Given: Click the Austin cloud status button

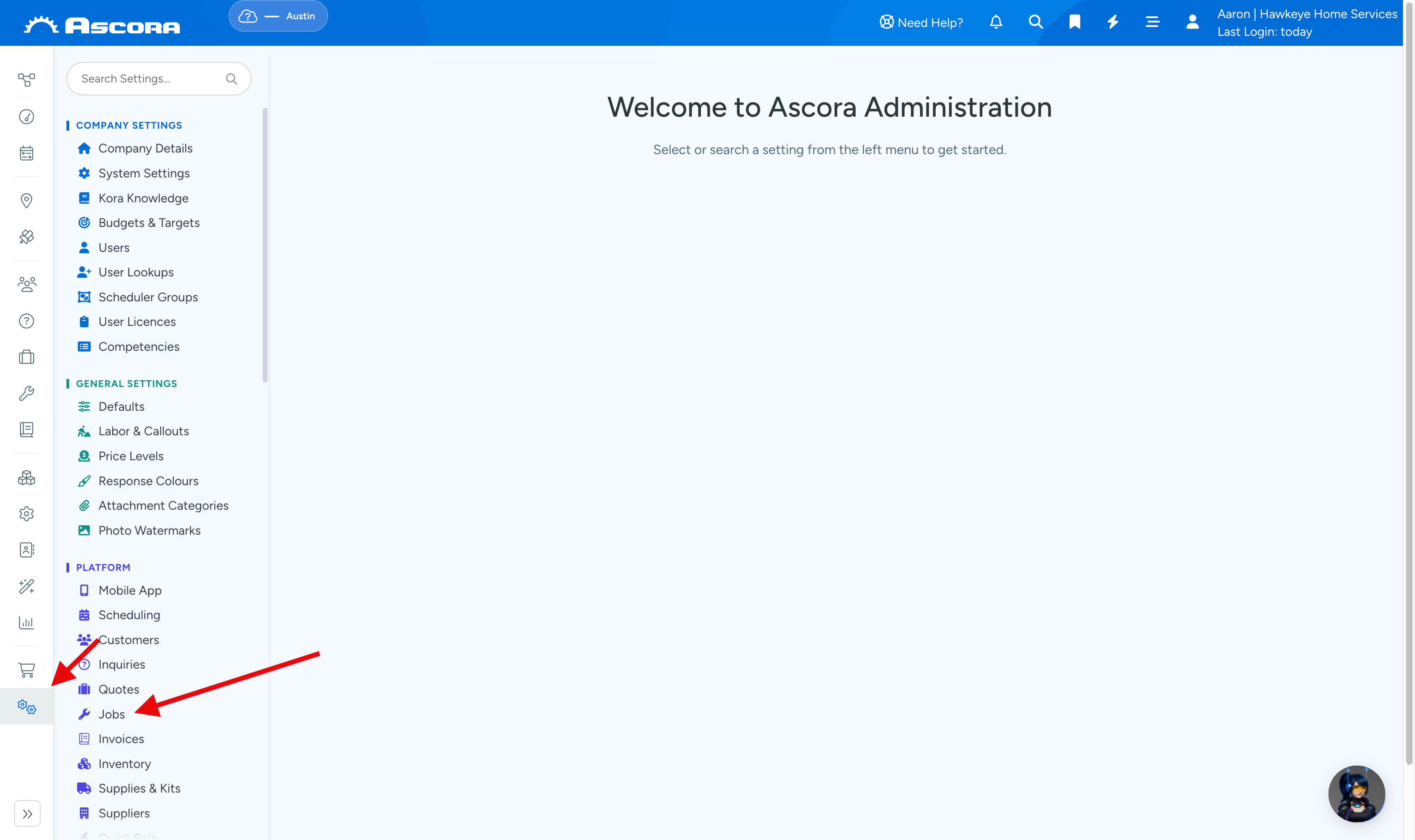Looking at the screenshot, I should pos(278,16).
